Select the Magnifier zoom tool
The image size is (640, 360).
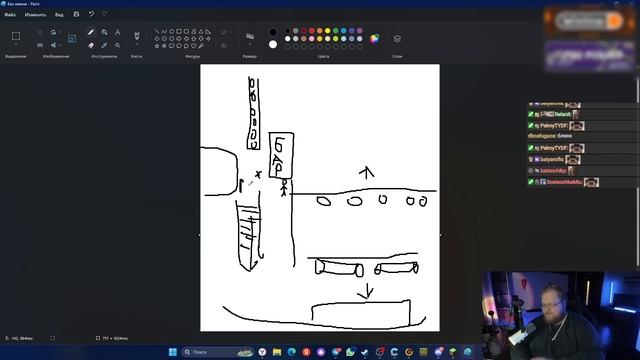(117, 45)
